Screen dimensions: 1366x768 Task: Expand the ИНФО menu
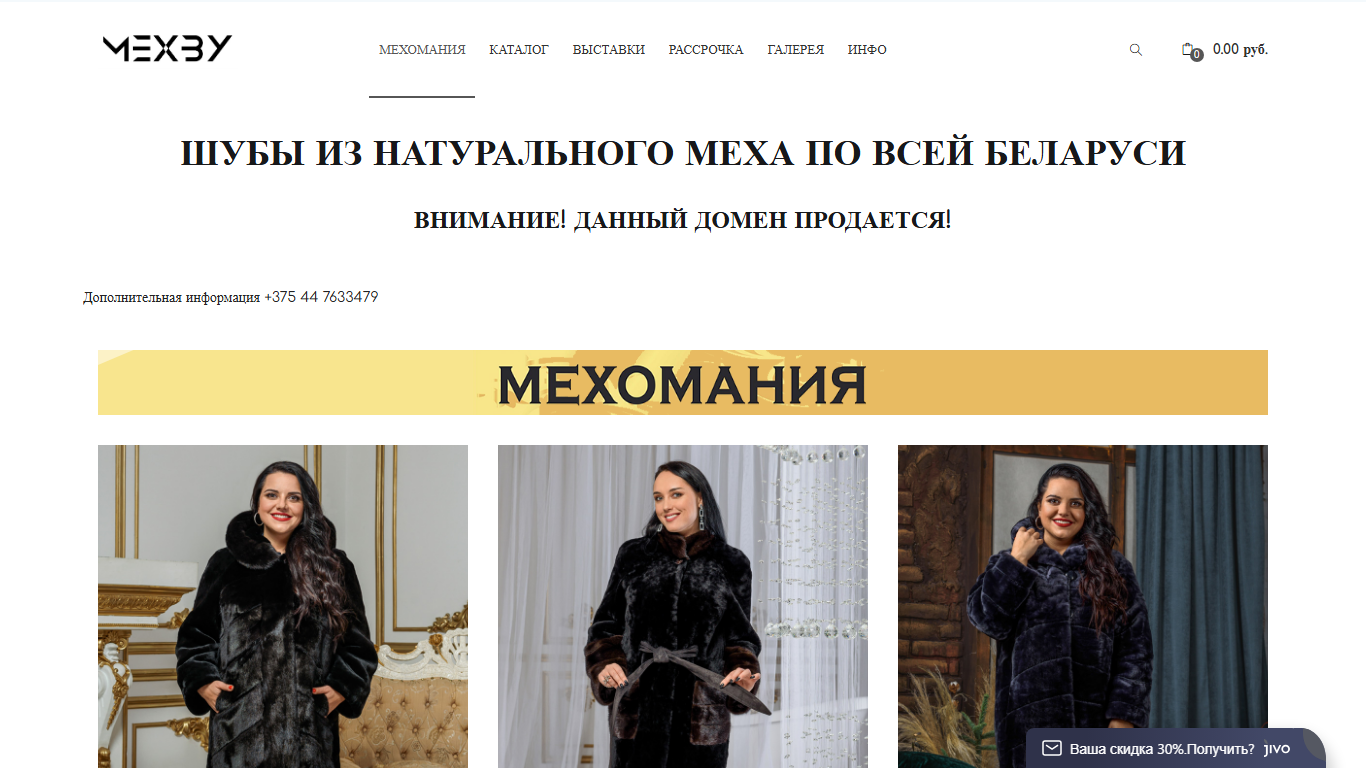tap(867, 50)
